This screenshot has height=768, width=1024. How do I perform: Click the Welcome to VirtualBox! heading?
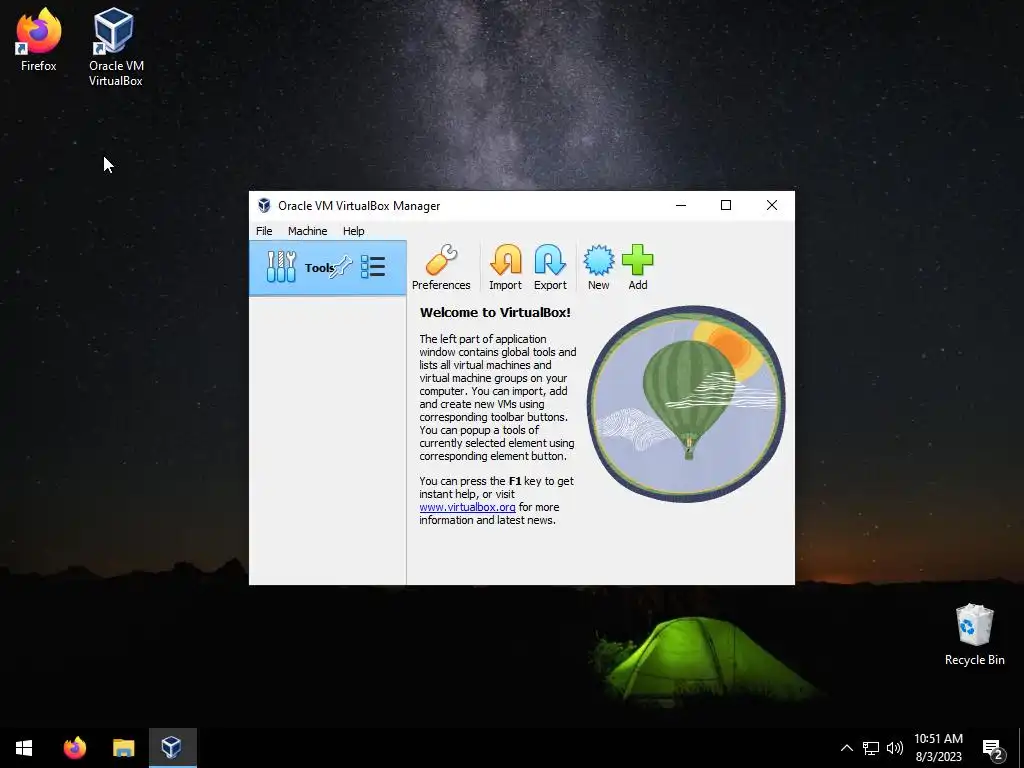pos(495,312)
